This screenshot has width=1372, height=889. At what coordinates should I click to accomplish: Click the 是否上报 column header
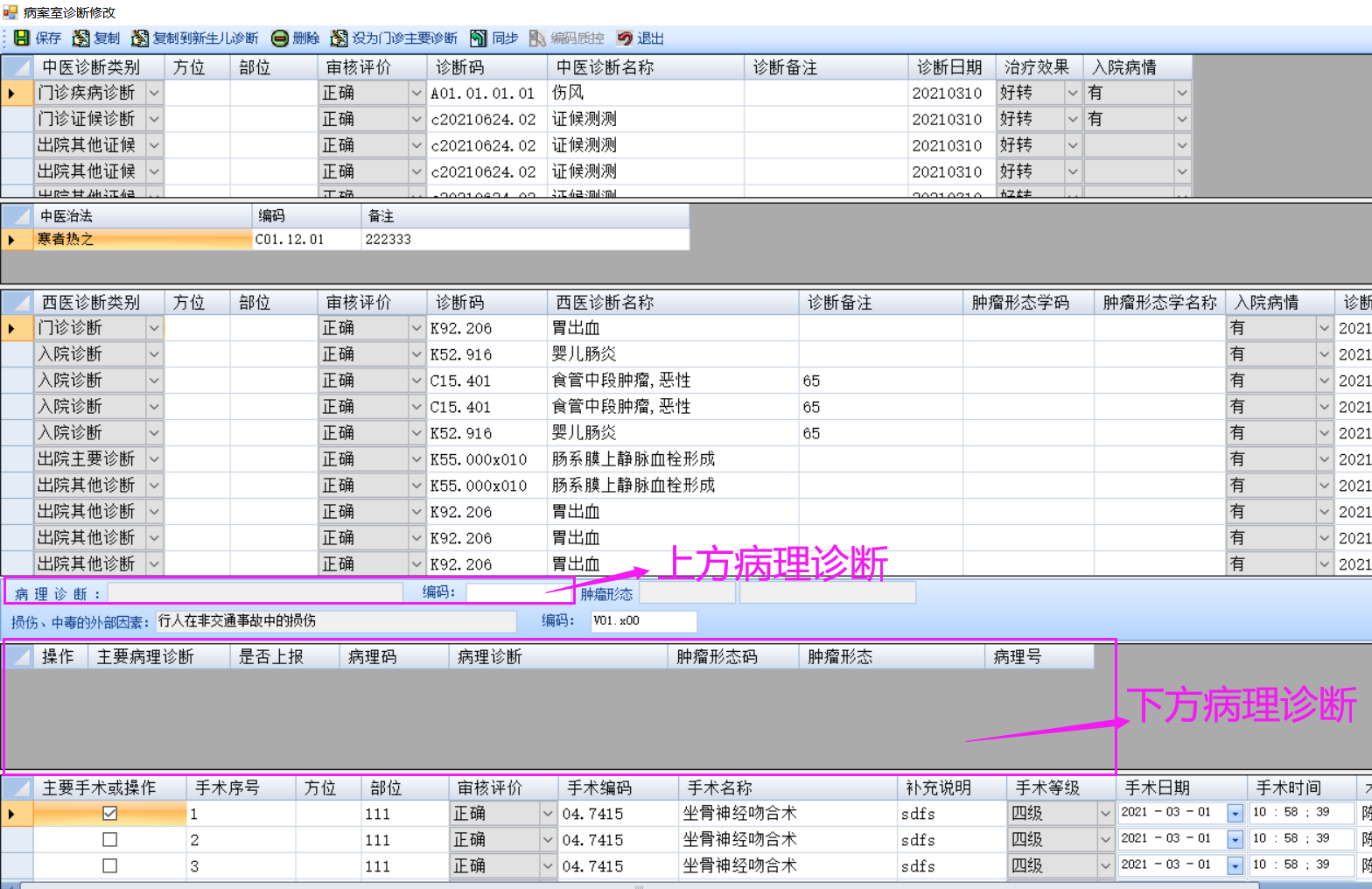point(284,657)
